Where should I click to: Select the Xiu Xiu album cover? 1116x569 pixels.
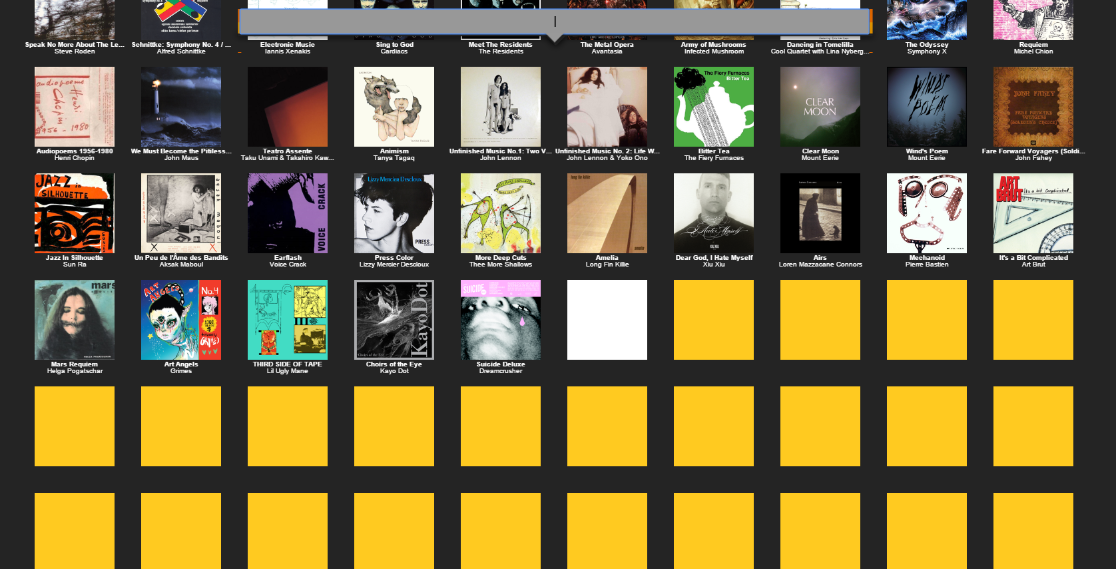pyautogui.click(x=714, y=213)
